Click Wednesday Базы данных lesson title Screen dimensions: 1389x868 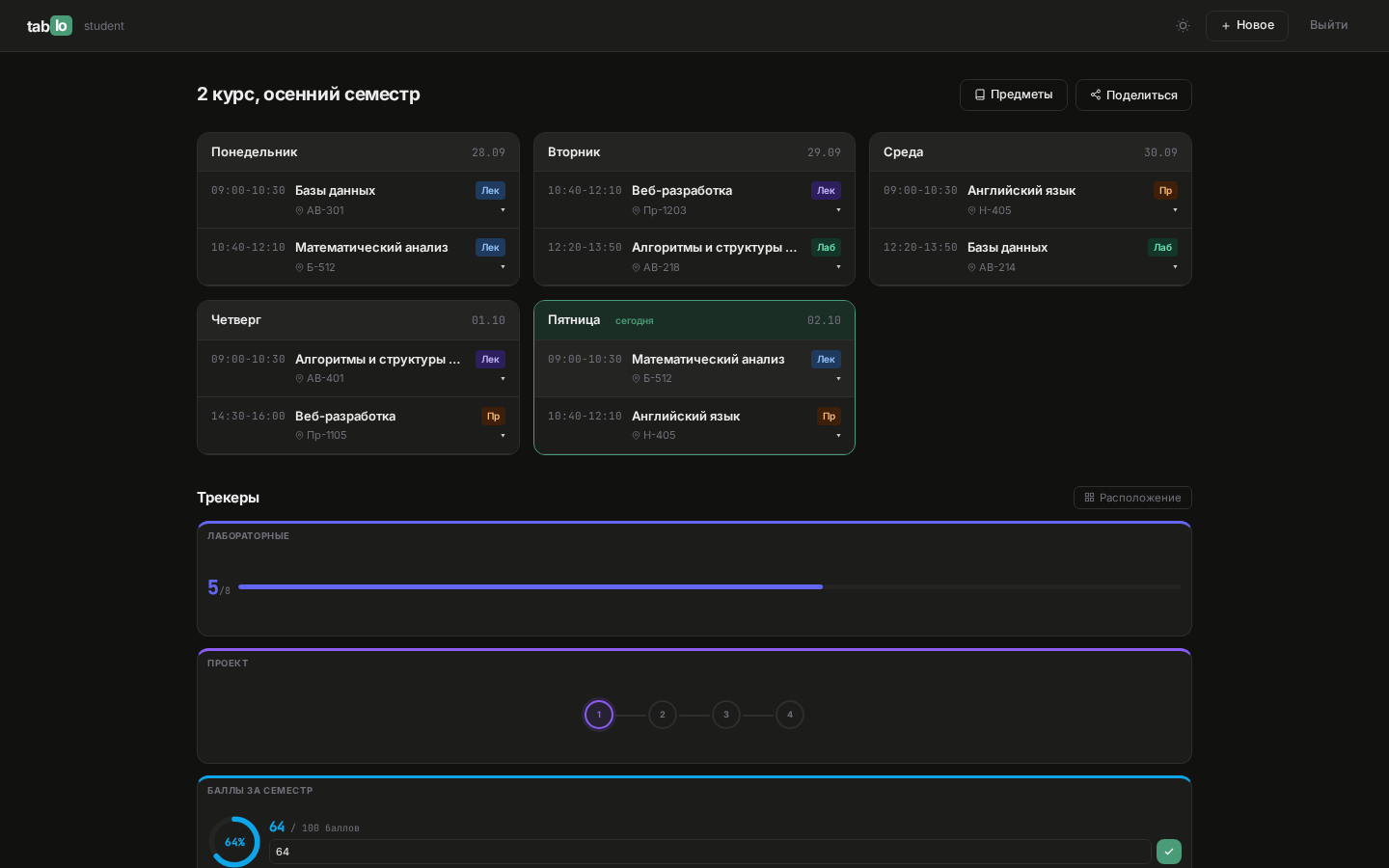point(1007,248)
